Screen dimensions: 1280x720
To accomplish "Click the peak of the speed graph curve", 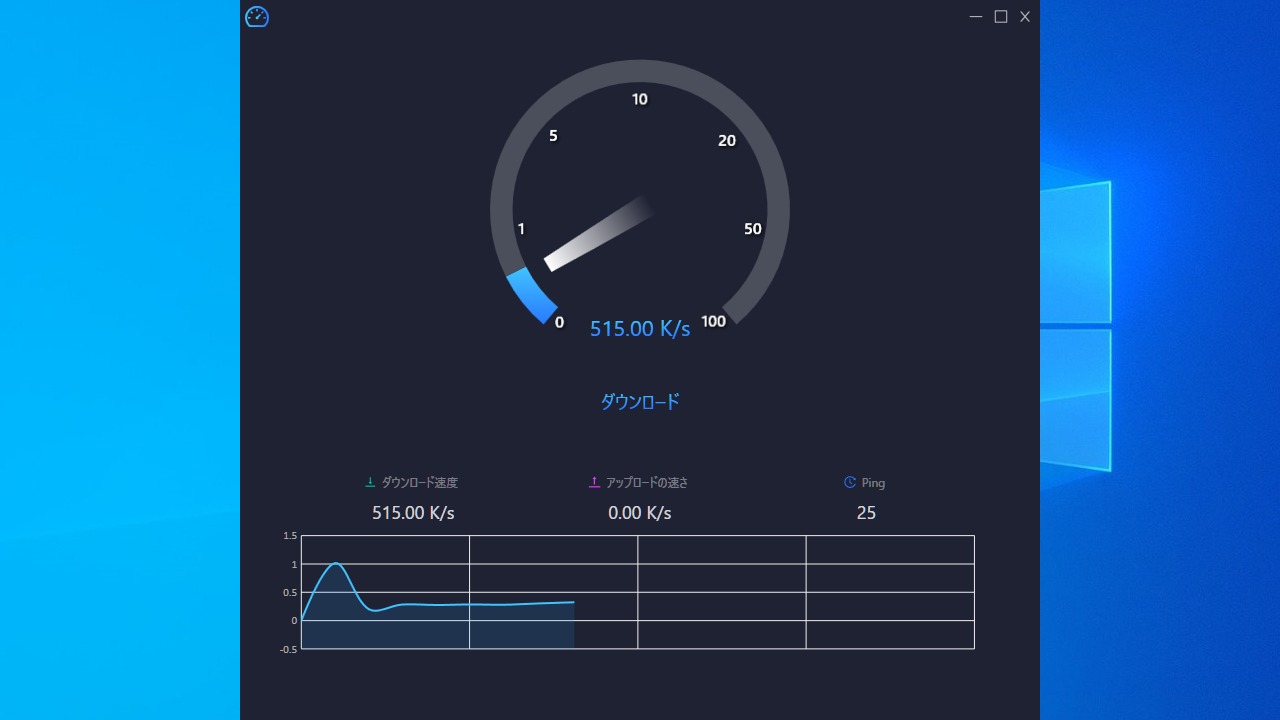I will (336, 563).
